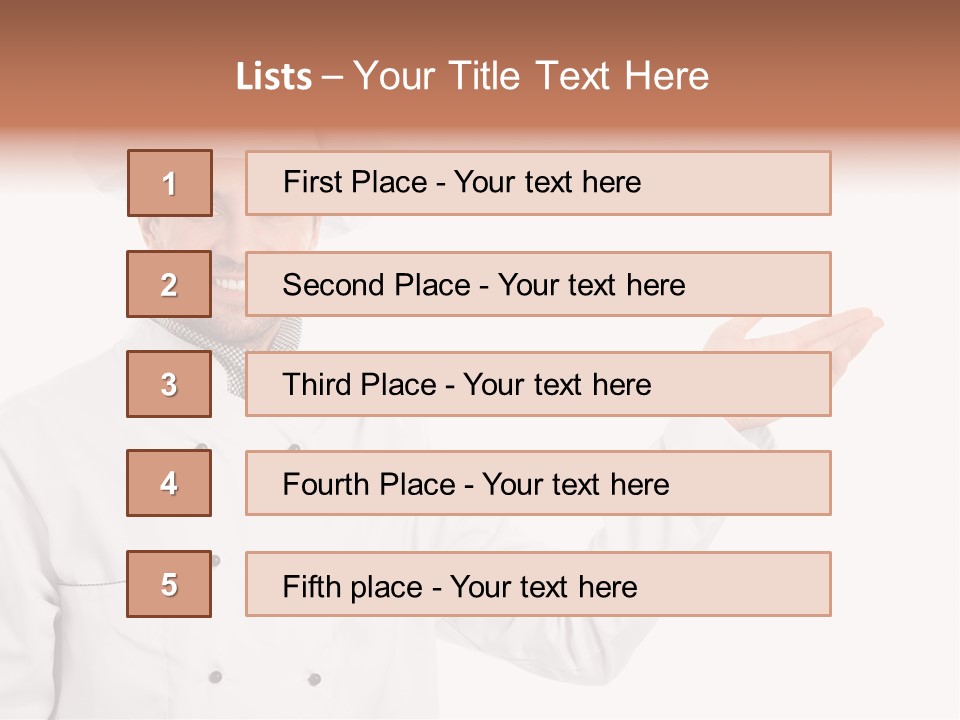This screenshot has width=960, height=720.
Task: Select the First Place text box
Action: 538,183
